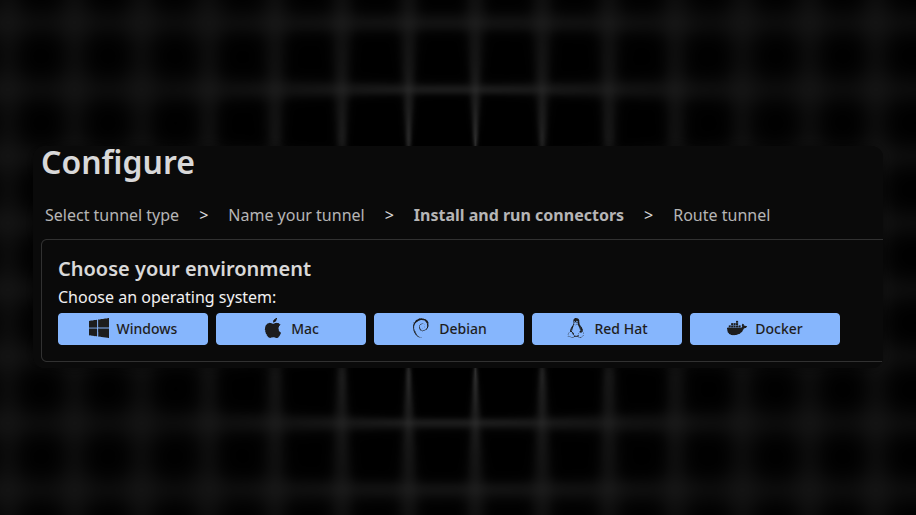
Task: Go to Select tunnel type step
Action: tap(112, 215)
